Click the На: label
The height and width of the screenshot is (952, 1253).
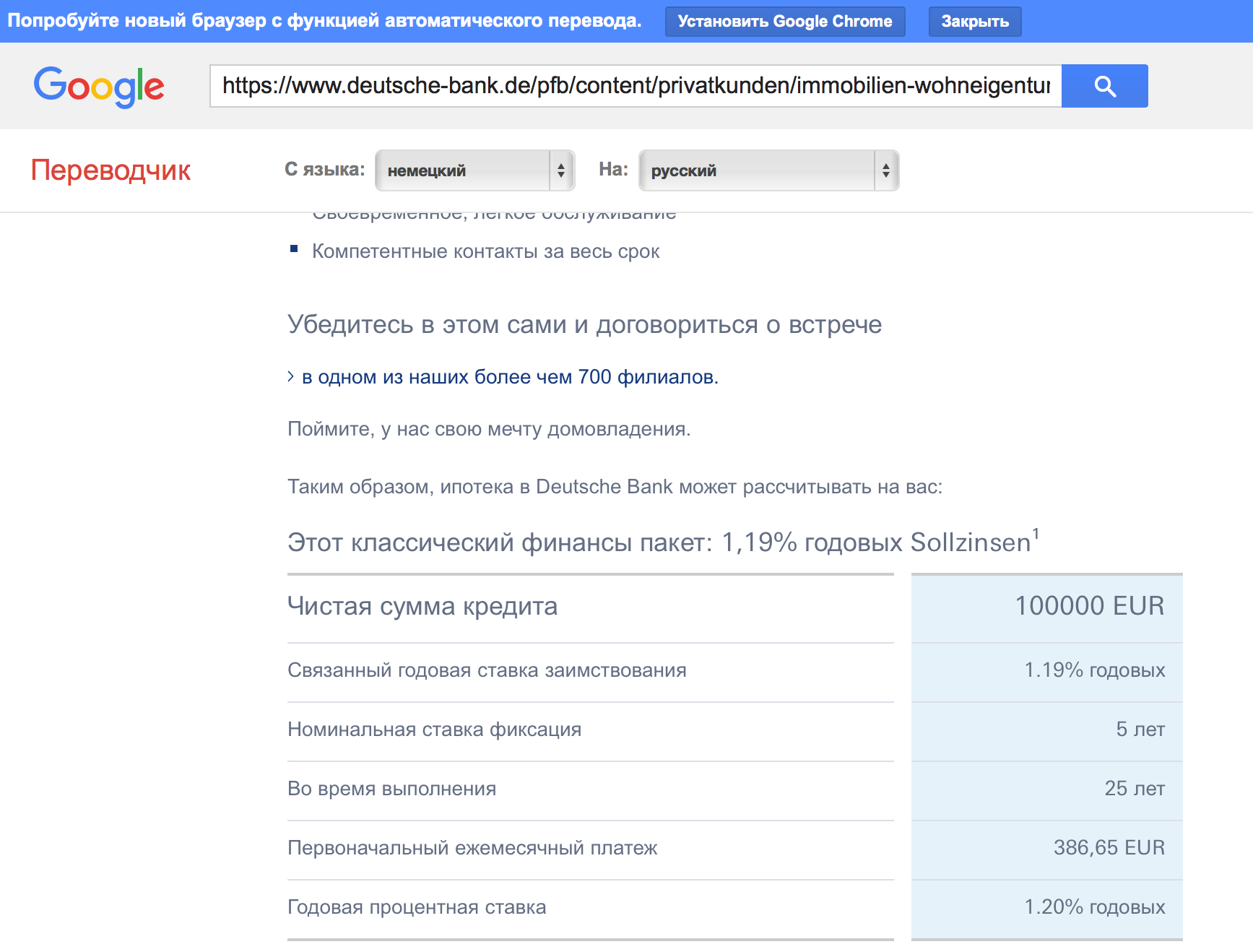(x=613, y=170)
